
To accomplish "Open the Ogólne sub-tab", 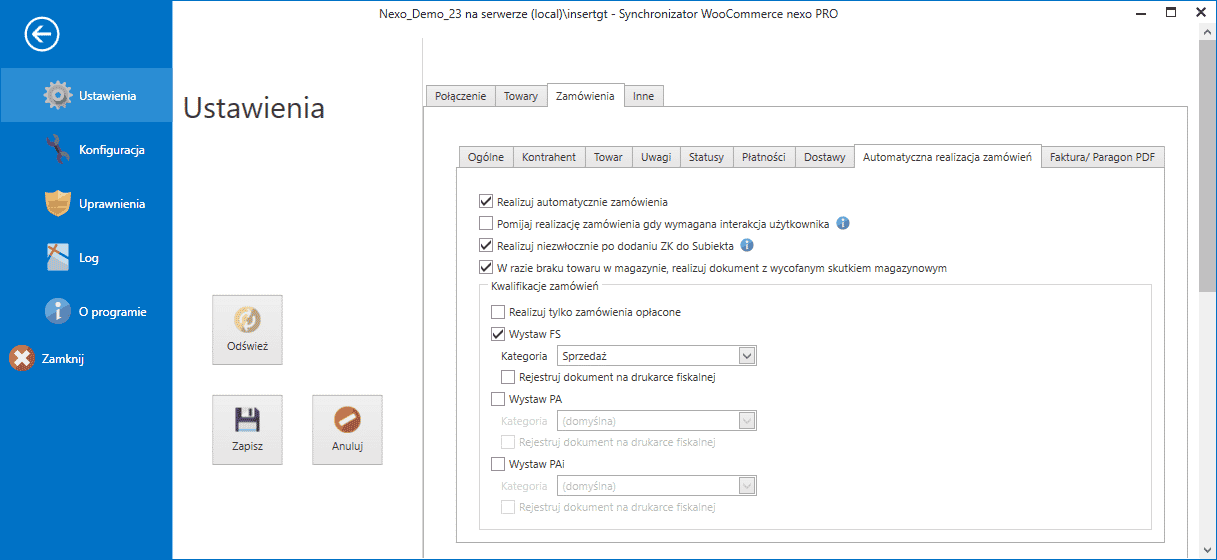I will [x=486, y=157].
